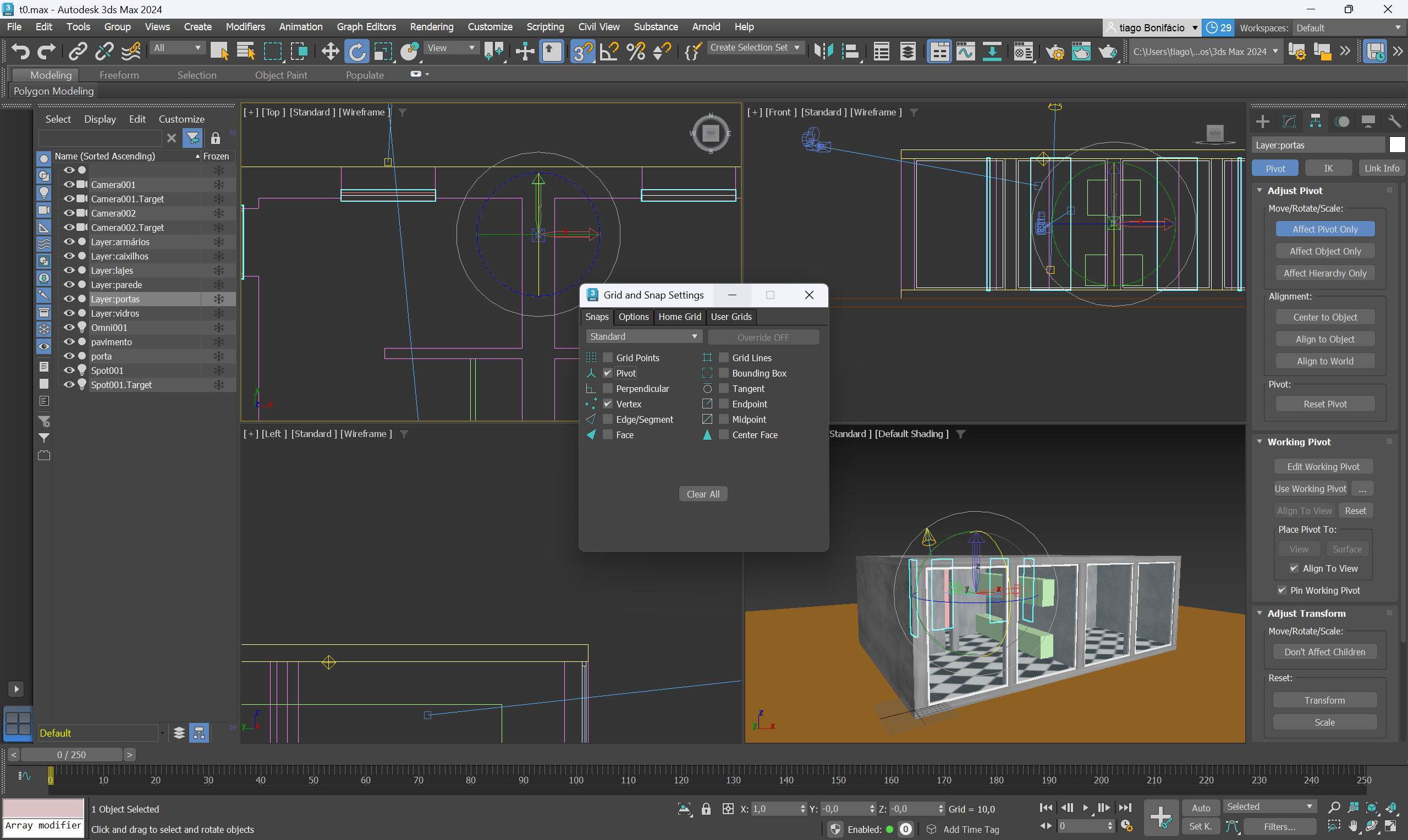Hide the Layer:vidros object via eye icon

[69, 313]
